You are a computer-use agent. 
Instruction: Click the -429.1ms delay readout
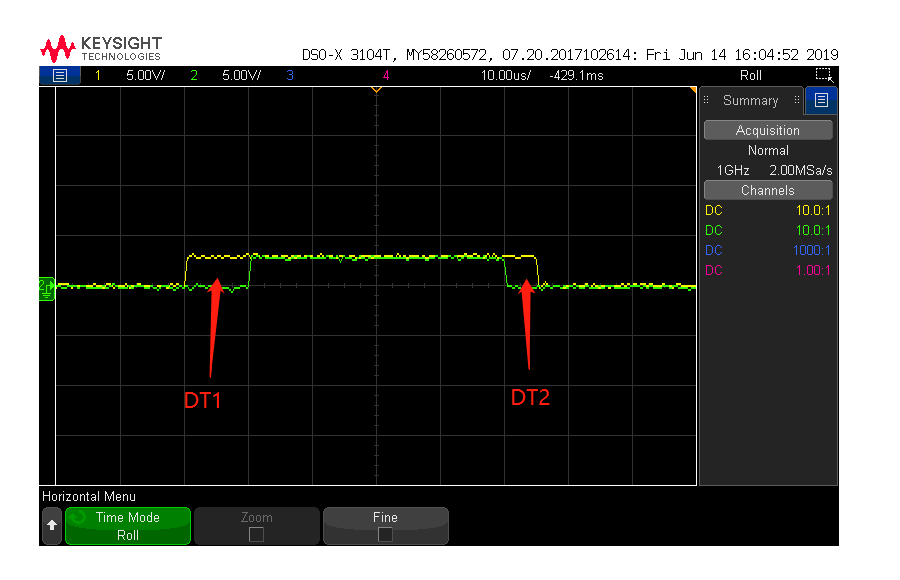[576, 75]
